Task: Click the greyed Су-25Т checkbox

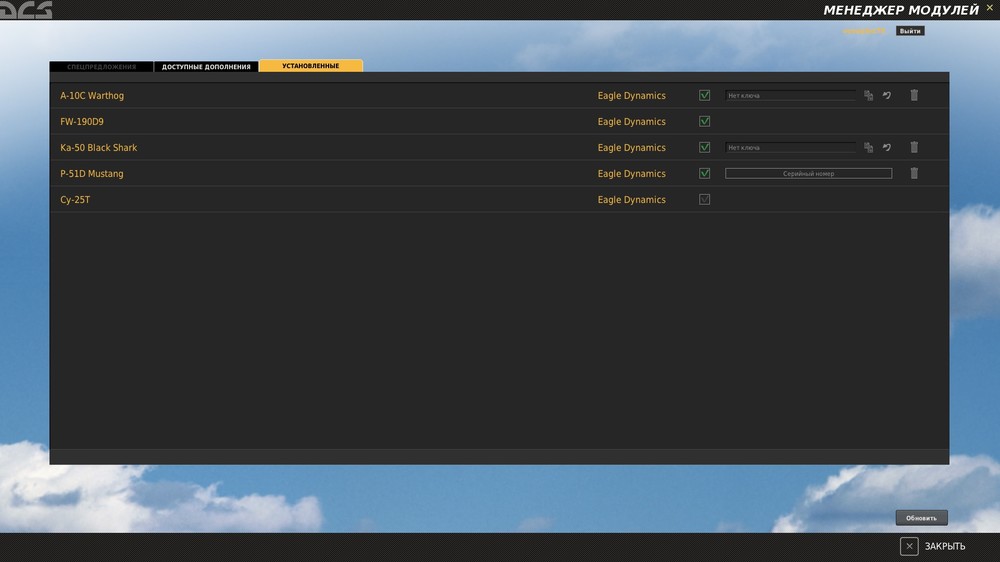Action: coord(704,200)
